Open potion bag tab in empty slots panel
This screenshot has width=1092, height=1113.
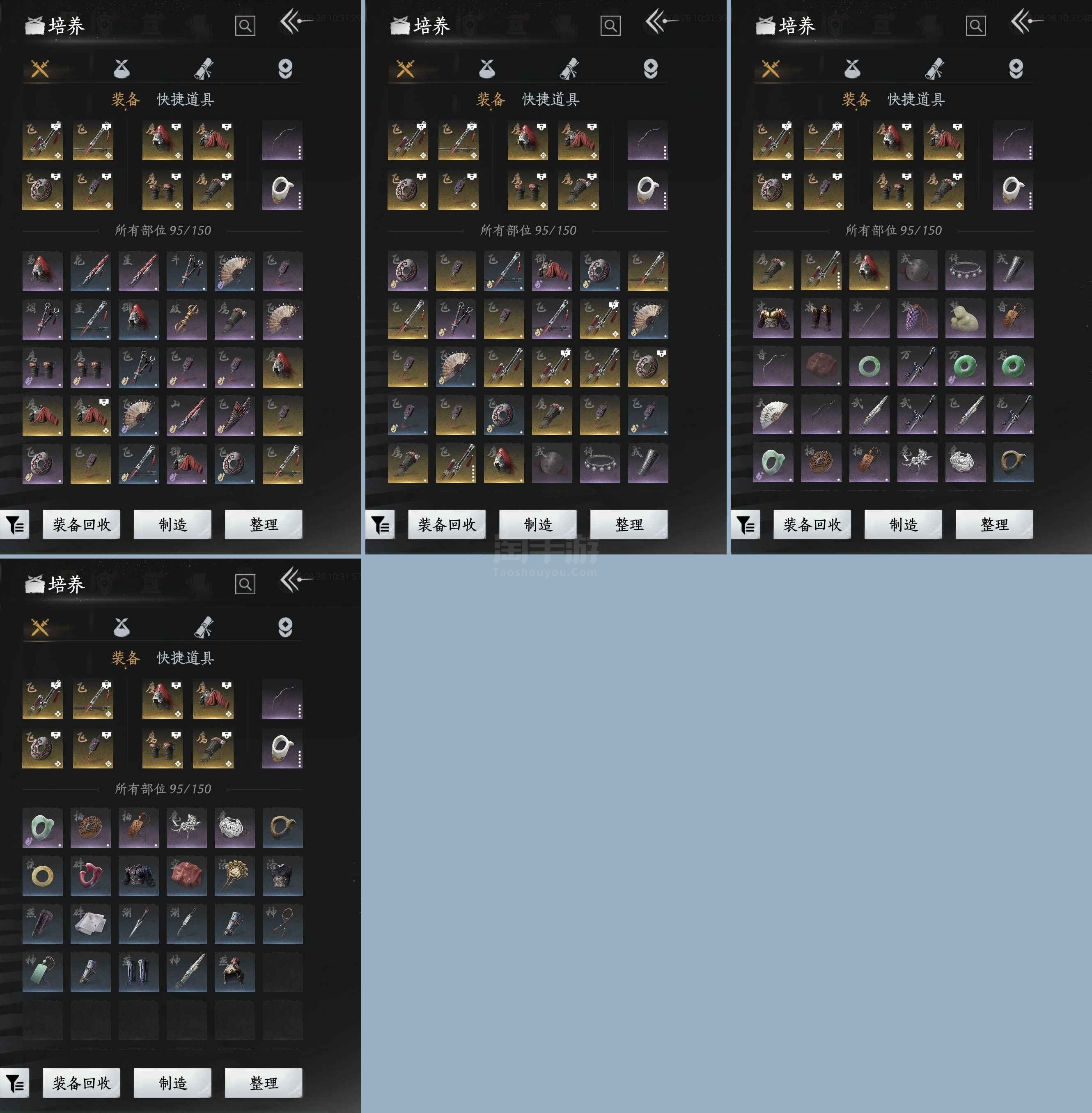point(122,628)
